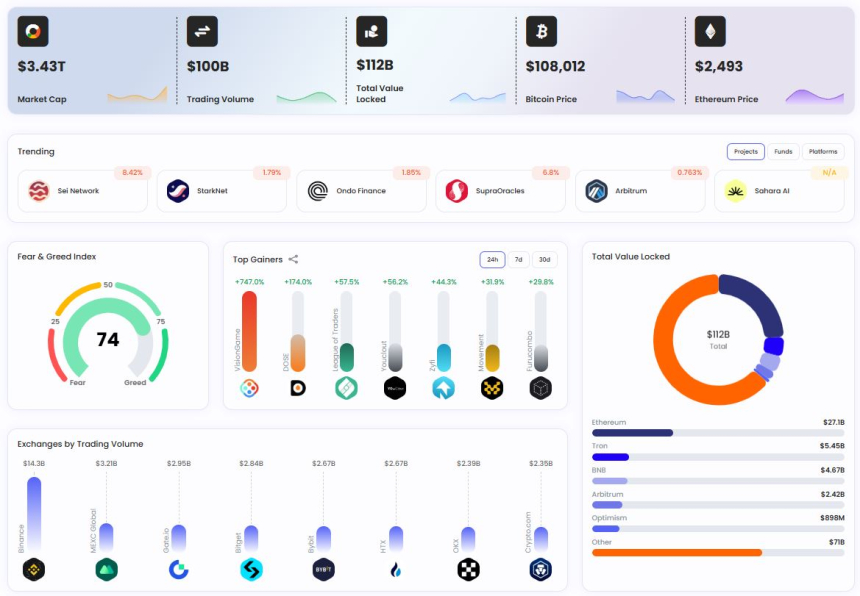This screenshot has width=860, height=596.
Task: Click the Fear & Greed gauge value
Action: coord(108,340)
